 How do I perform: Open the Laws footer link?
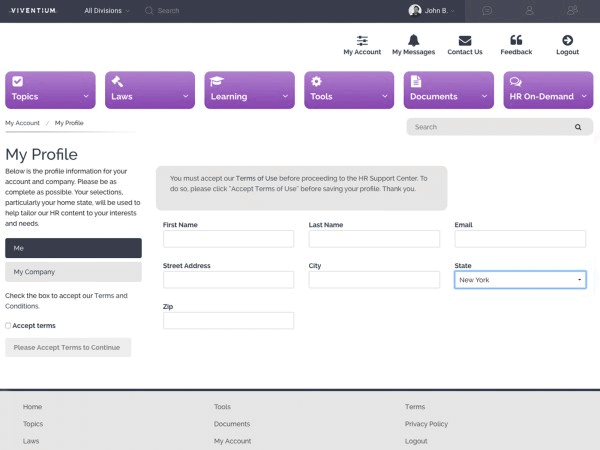[x=31, y=441]
